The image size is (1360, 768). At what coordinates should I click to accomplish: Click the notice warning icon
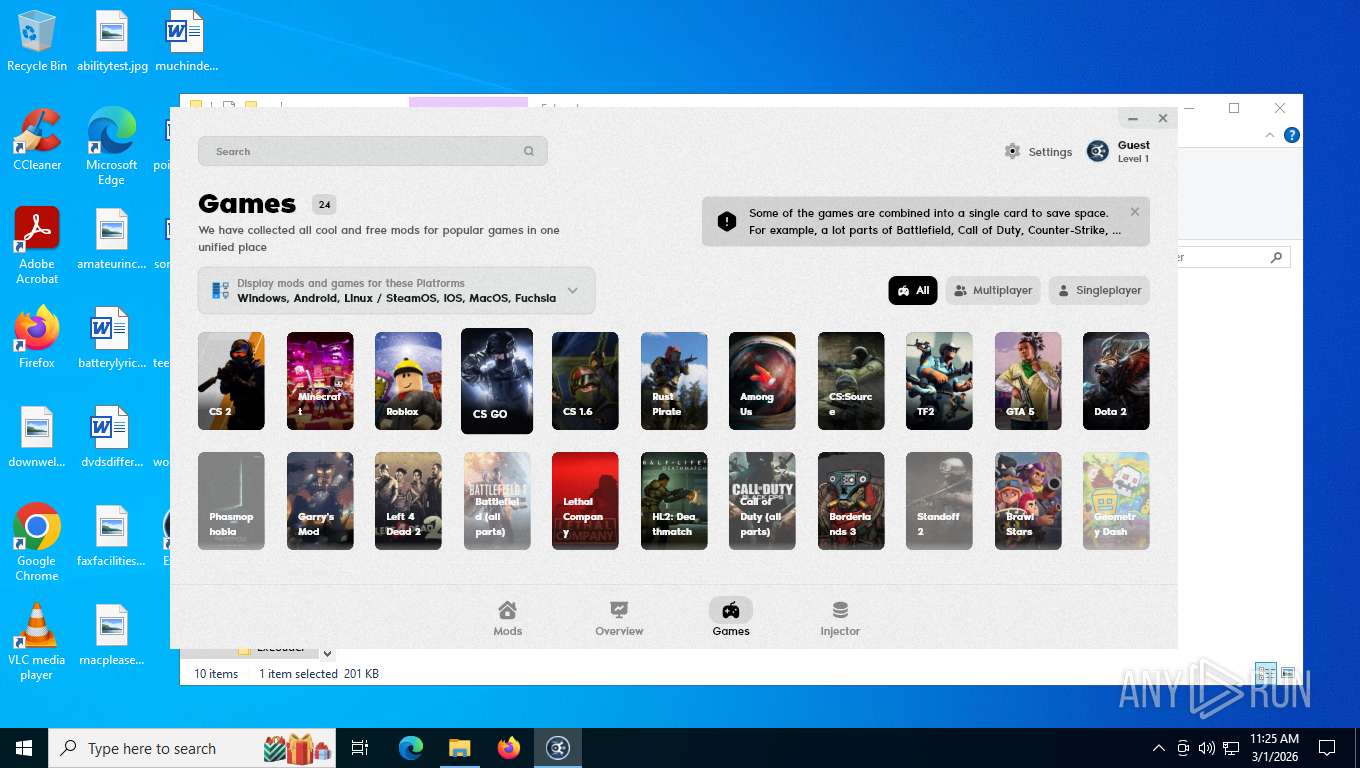pos(727,221)
